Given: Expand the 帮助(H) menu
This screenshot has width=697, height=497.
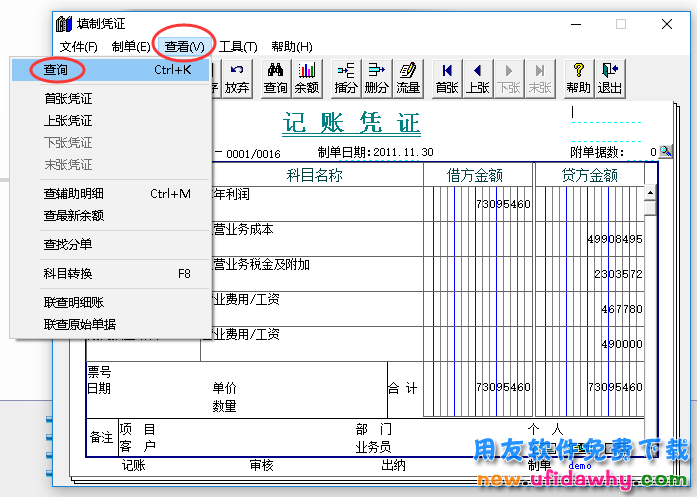Looking at the screenshot, I should click(x=291, y=46).
